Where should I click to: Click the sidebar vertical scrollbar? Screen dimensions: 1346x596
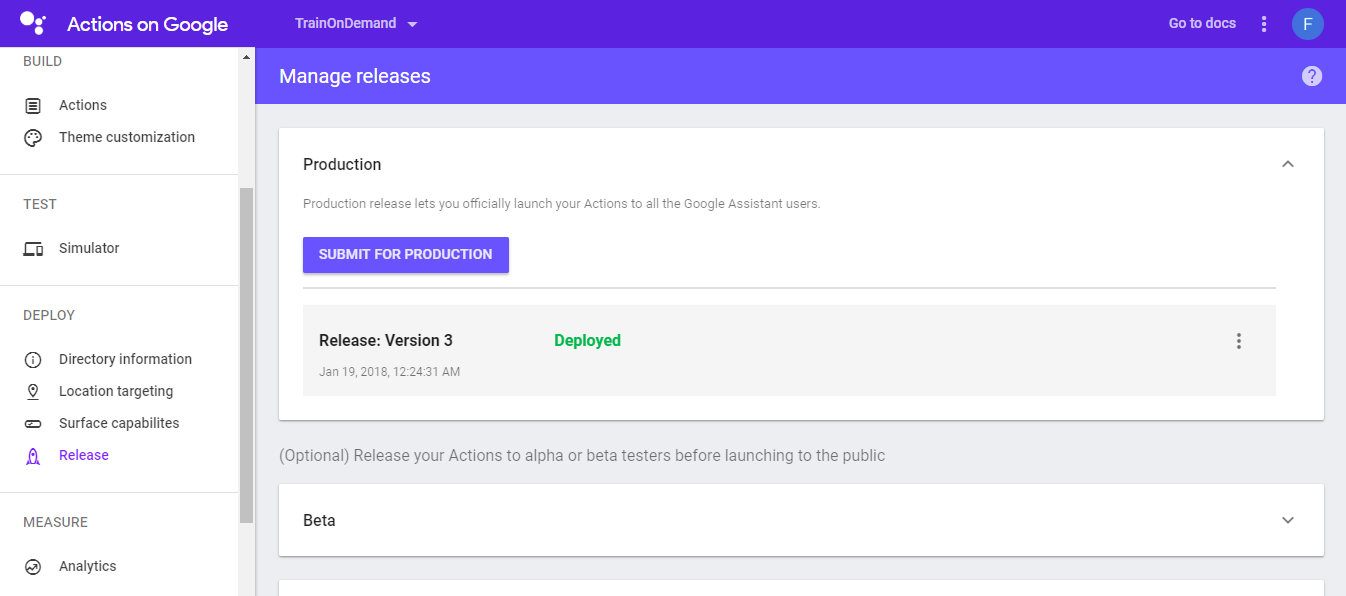246,355
